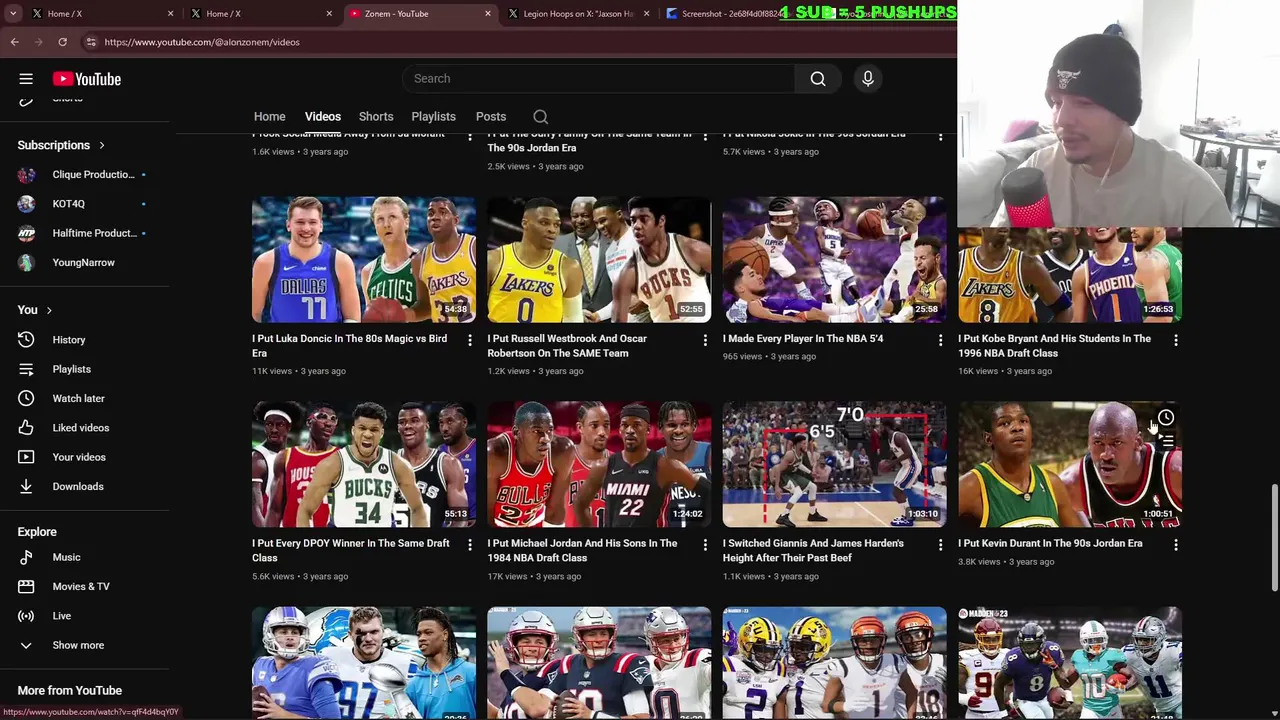The width and height of the screenshot is (1280, 720).
Task: Click the search magnifier button
Action: 818,79
